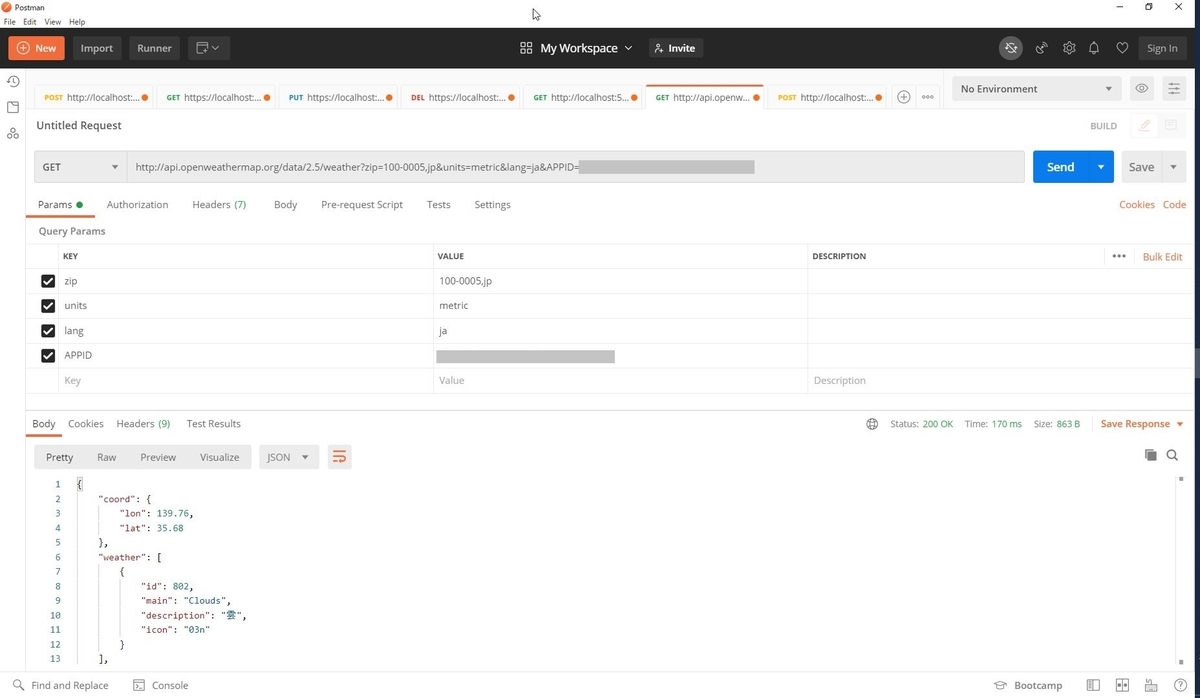This screenshot has width=1200, height=698.
Task: Open Bootcamp in the status bar
Action: pos(1028,685)
